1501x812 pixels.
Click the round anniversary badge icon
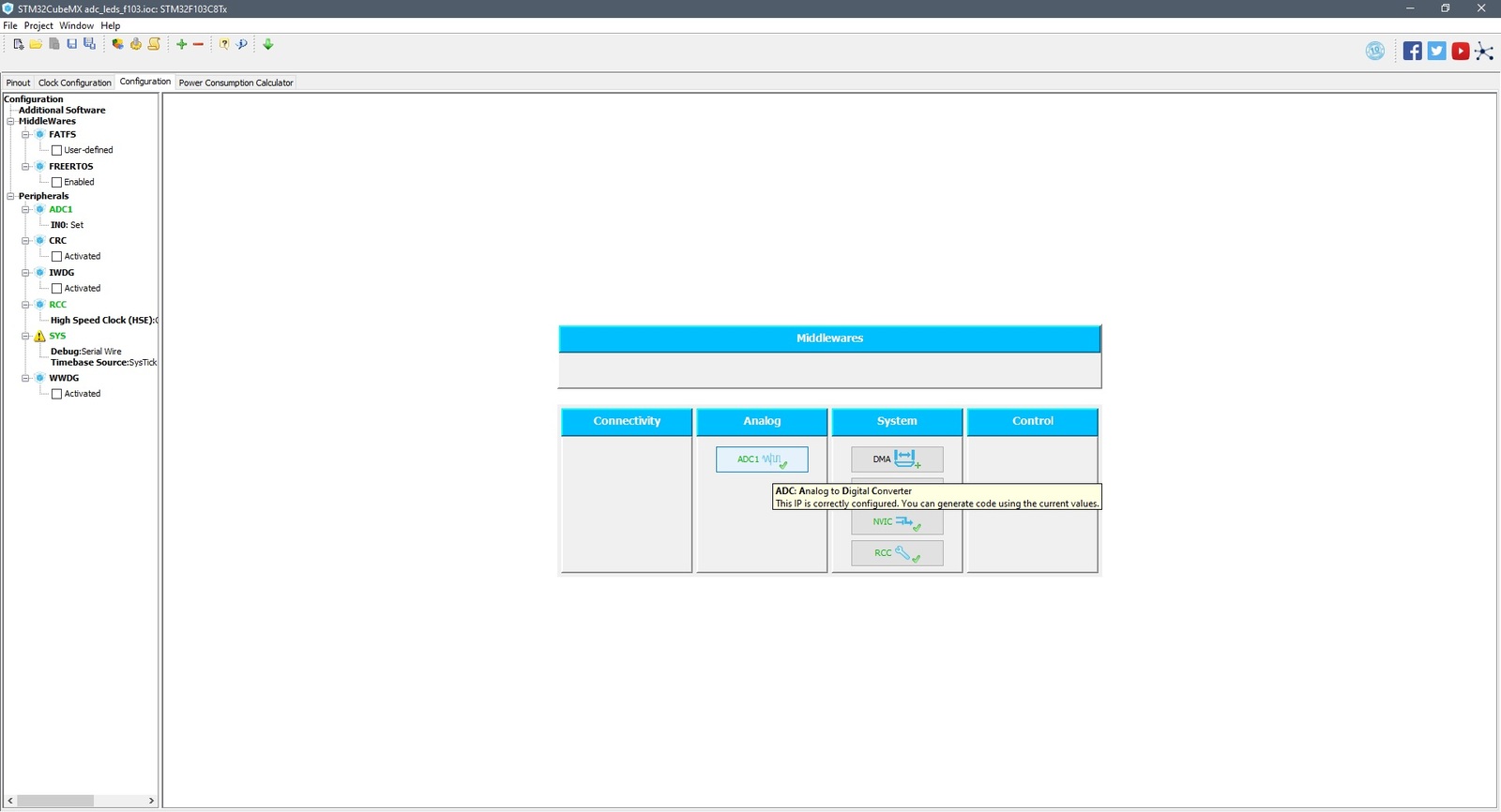tap(1375, 51)
